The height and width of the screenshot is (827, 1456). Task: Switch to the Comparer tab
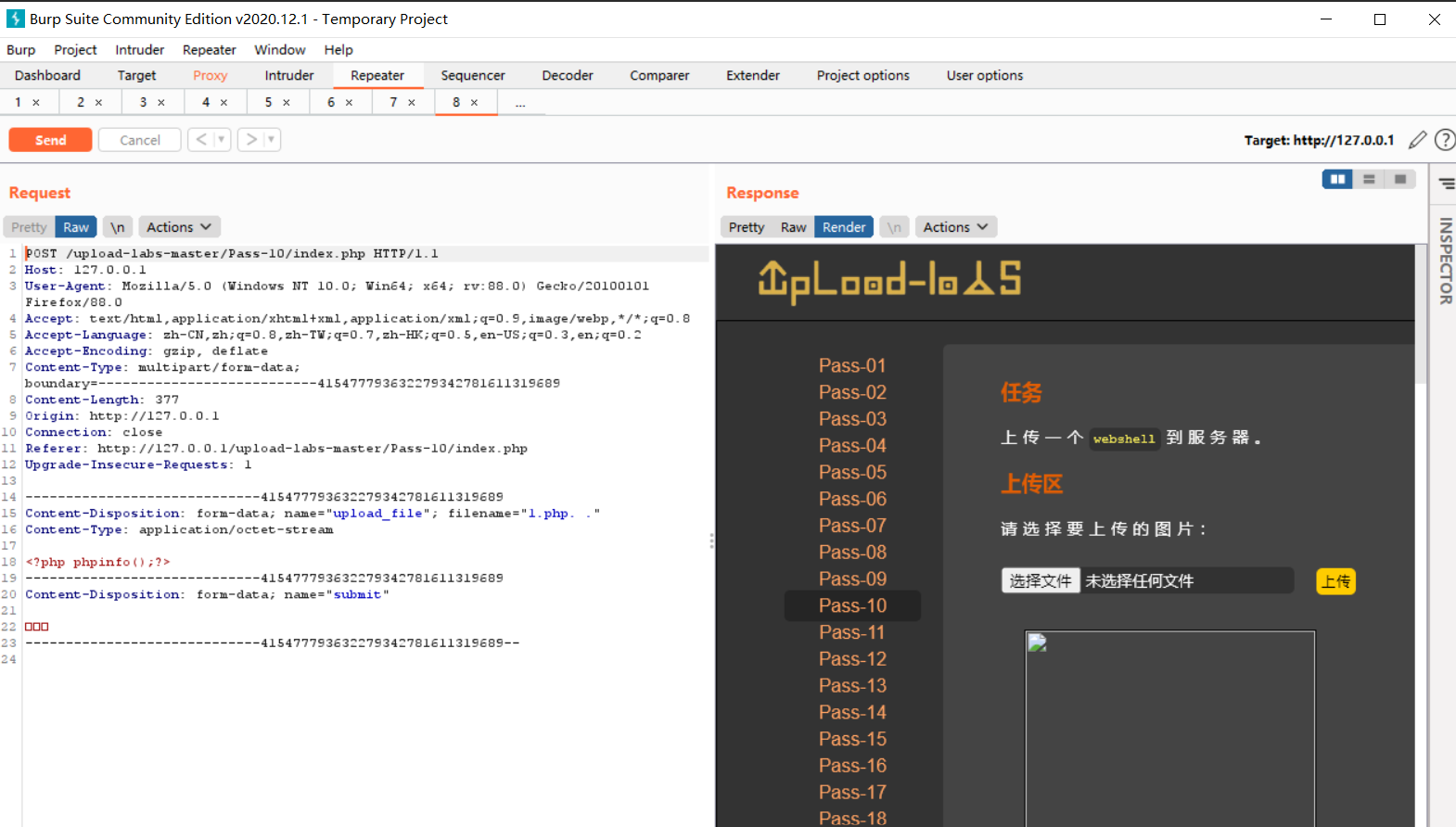[x=659, y=76]
